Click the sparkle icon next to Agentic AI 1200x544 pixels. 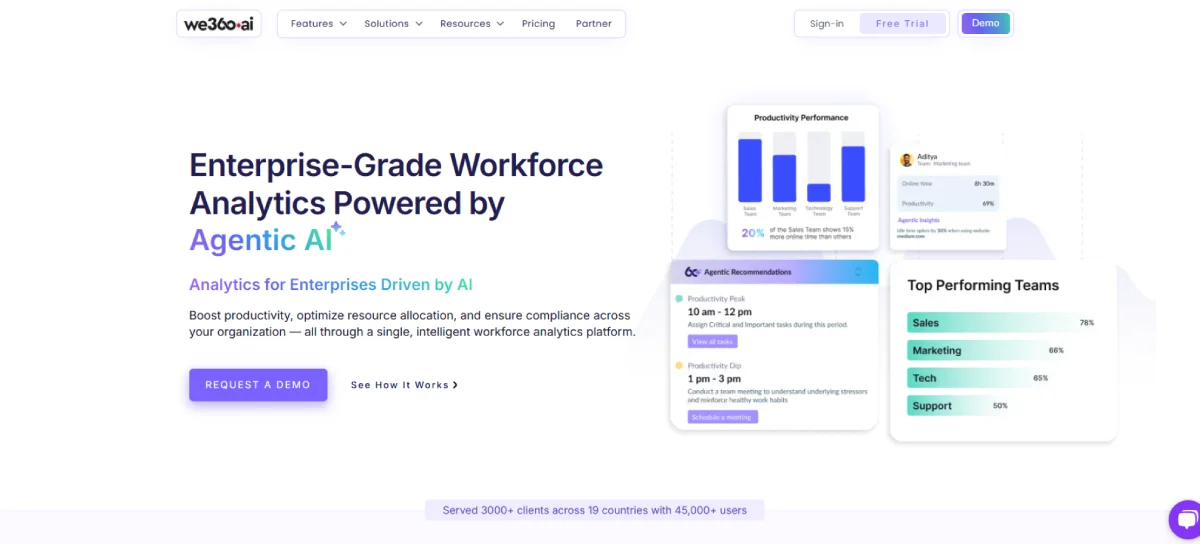click(x=337, y=230)
